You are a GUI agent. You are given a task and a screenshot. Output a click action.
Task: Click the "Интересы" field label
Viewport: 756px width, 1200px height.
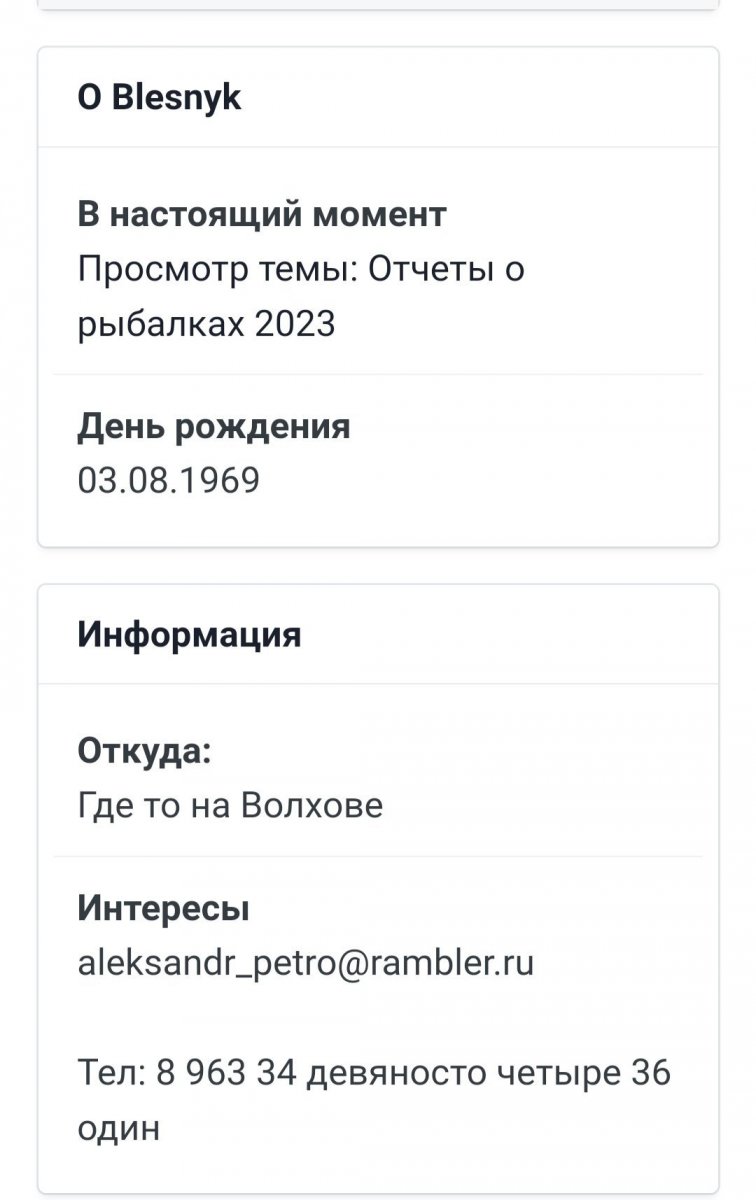pyautogui.click(x=163, y=909)
